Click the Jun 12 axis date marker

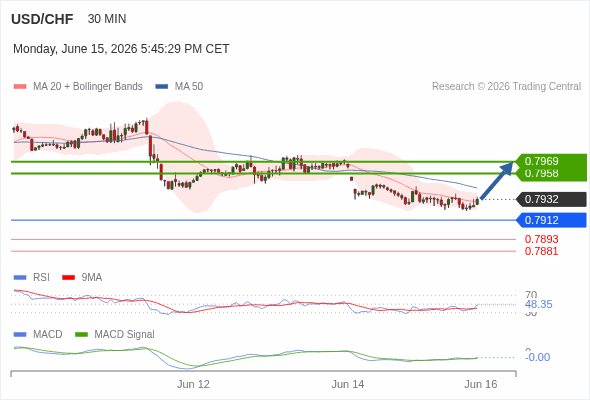coord(193,384)
